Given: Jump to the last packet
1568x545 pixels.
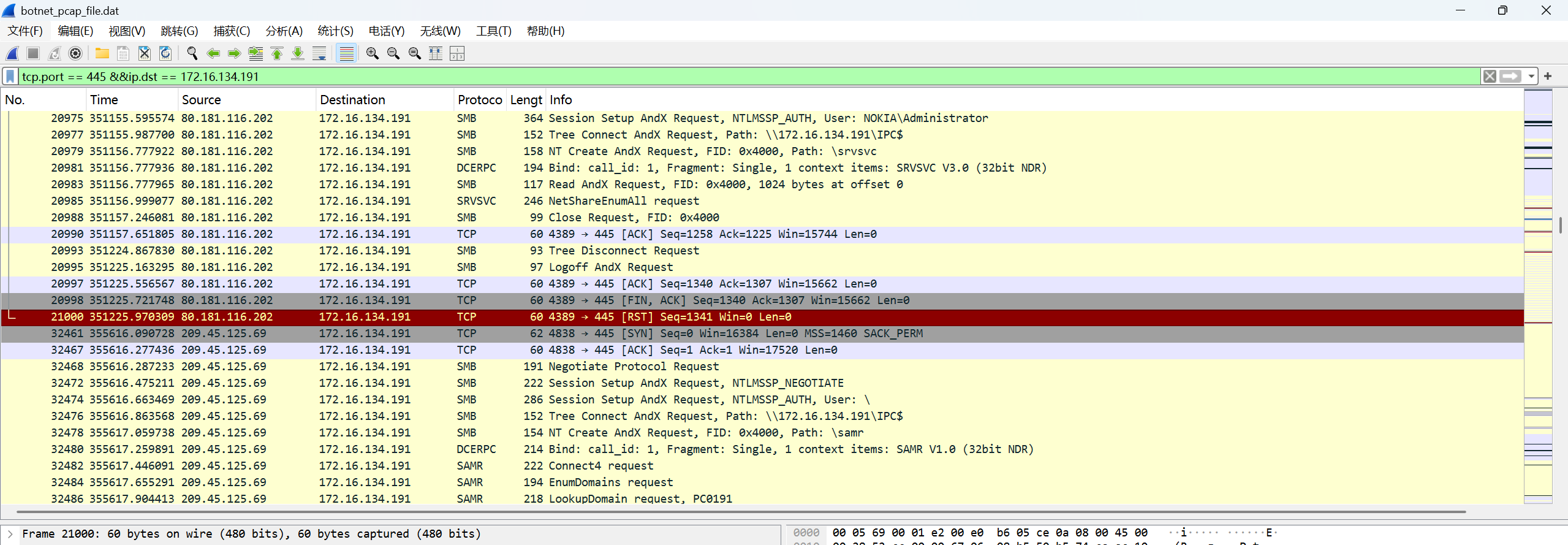Looking at the screenshot, I should (298, 54).
